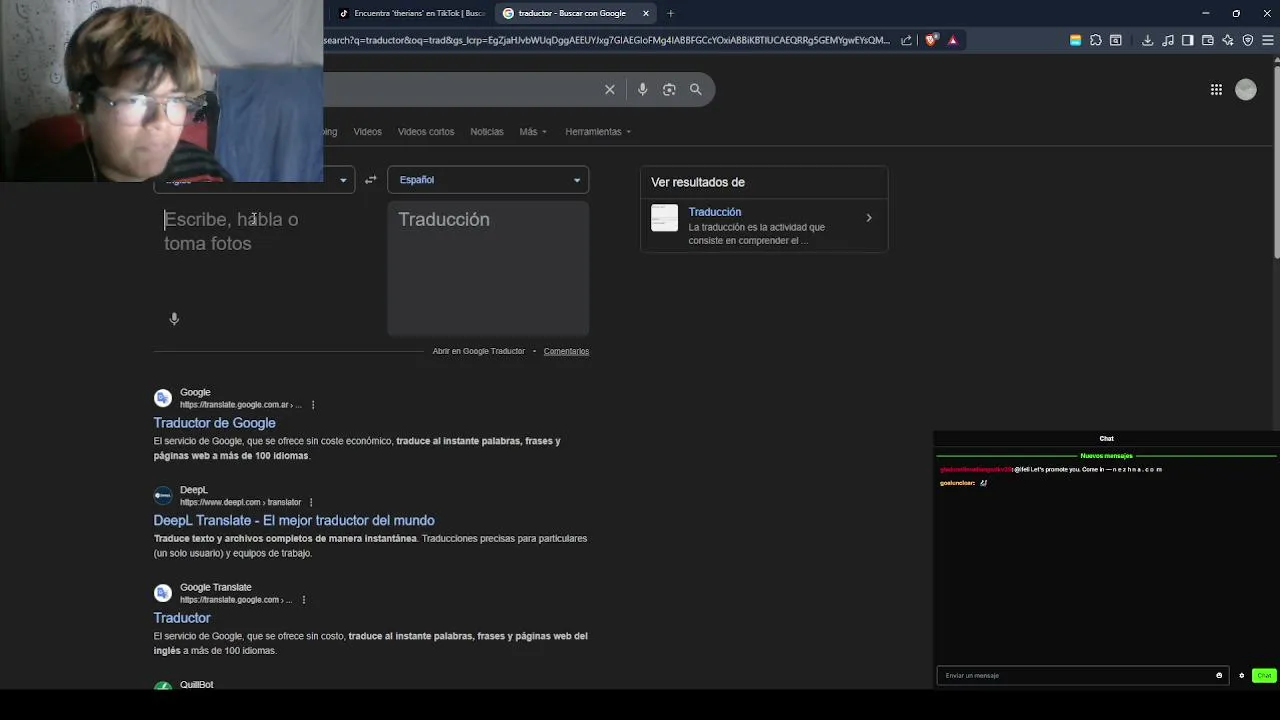Click the Comentarios feedback link
Image resolution: width=1280 pixels, height=720 pixels.
[566, 351]
